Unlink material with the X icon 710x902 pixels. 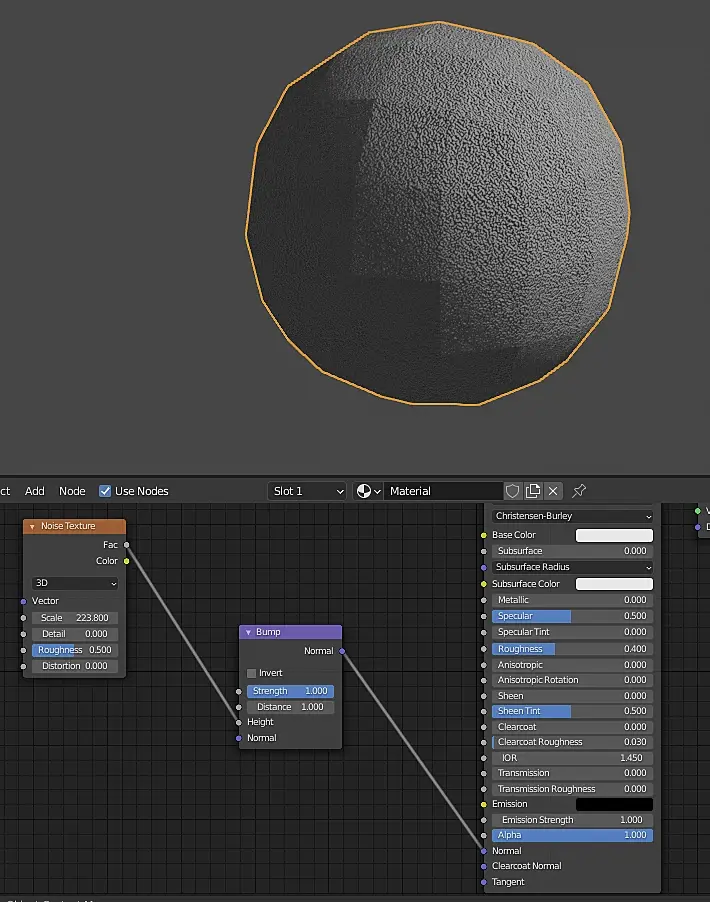[553, 491]
